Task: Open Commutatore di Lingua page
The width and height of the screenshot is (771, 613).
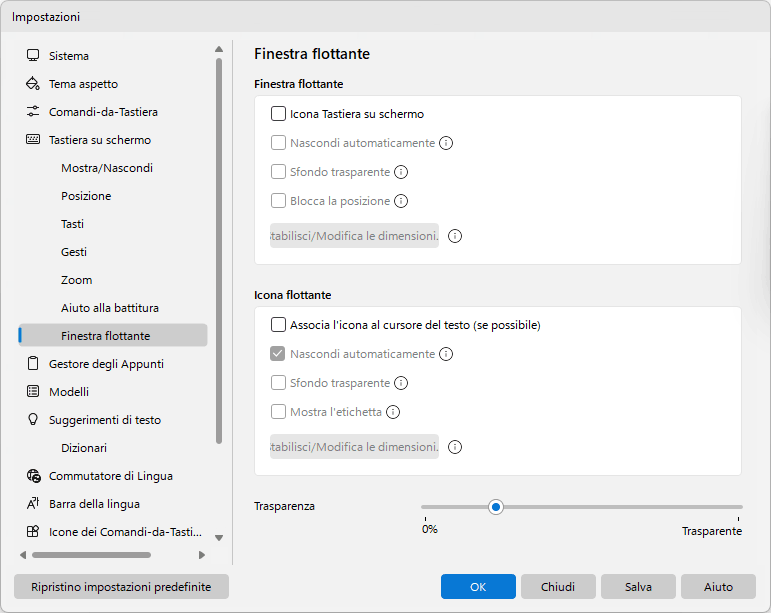Action: [x=113, y=476]
